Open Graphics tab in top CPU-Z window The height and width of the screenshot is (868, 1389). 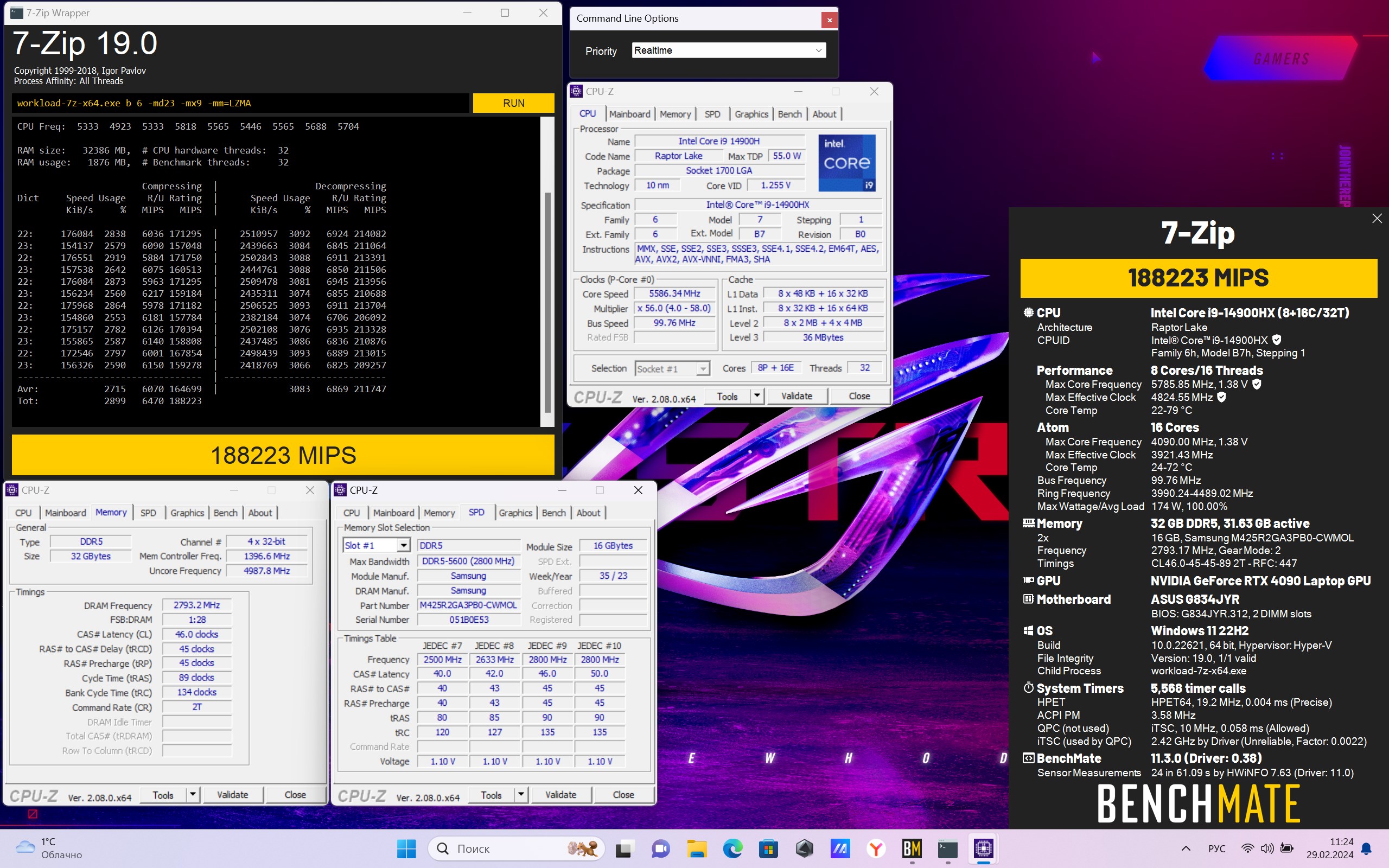click(x=751, y=114)
